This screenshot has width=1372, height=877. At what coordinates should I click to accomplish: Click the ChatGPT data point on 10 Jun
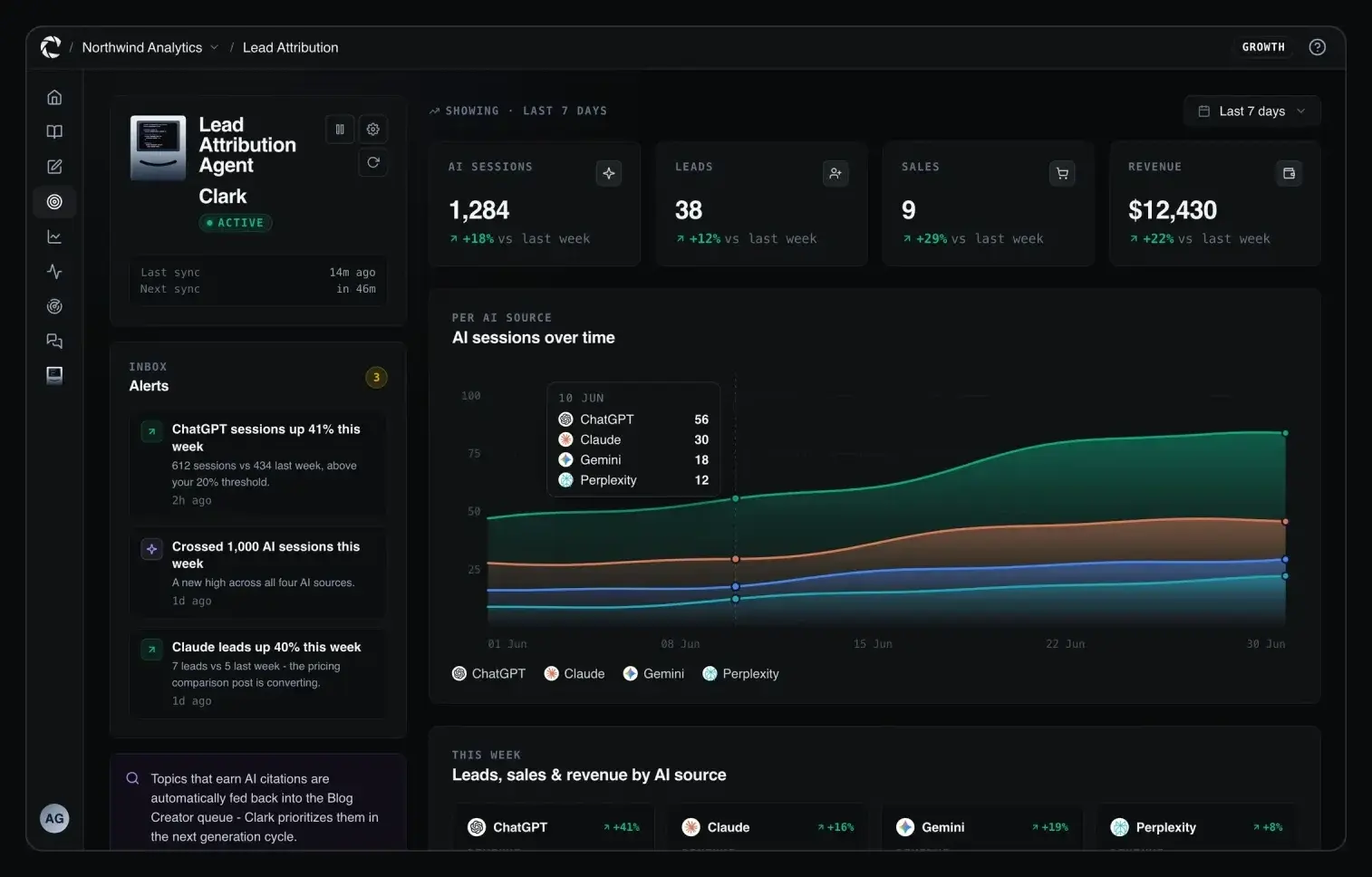(x=735, y=498)
